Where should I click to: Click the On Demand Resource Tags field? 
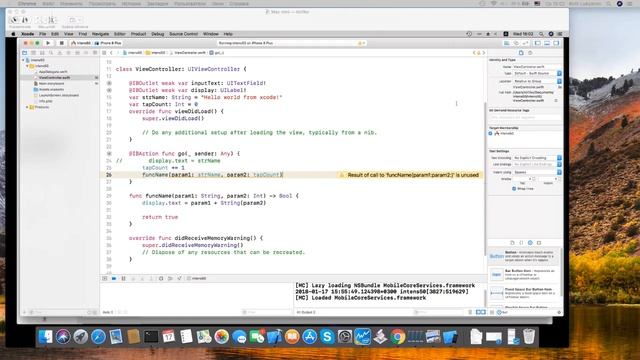[x=525, y=117]
